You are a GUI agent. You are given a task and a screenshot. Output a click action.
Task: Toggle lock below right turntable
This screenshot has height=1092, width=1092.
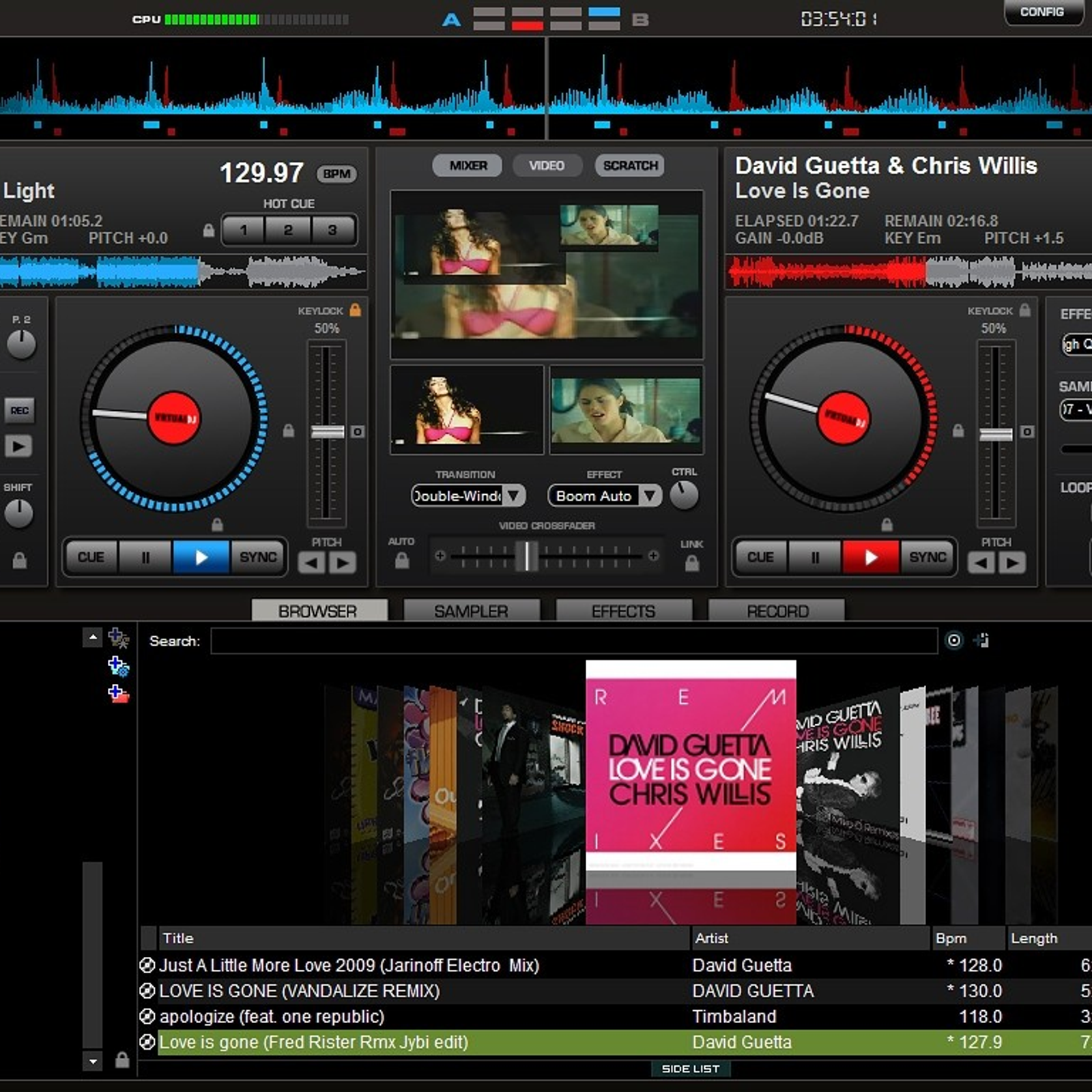(887, 524)
